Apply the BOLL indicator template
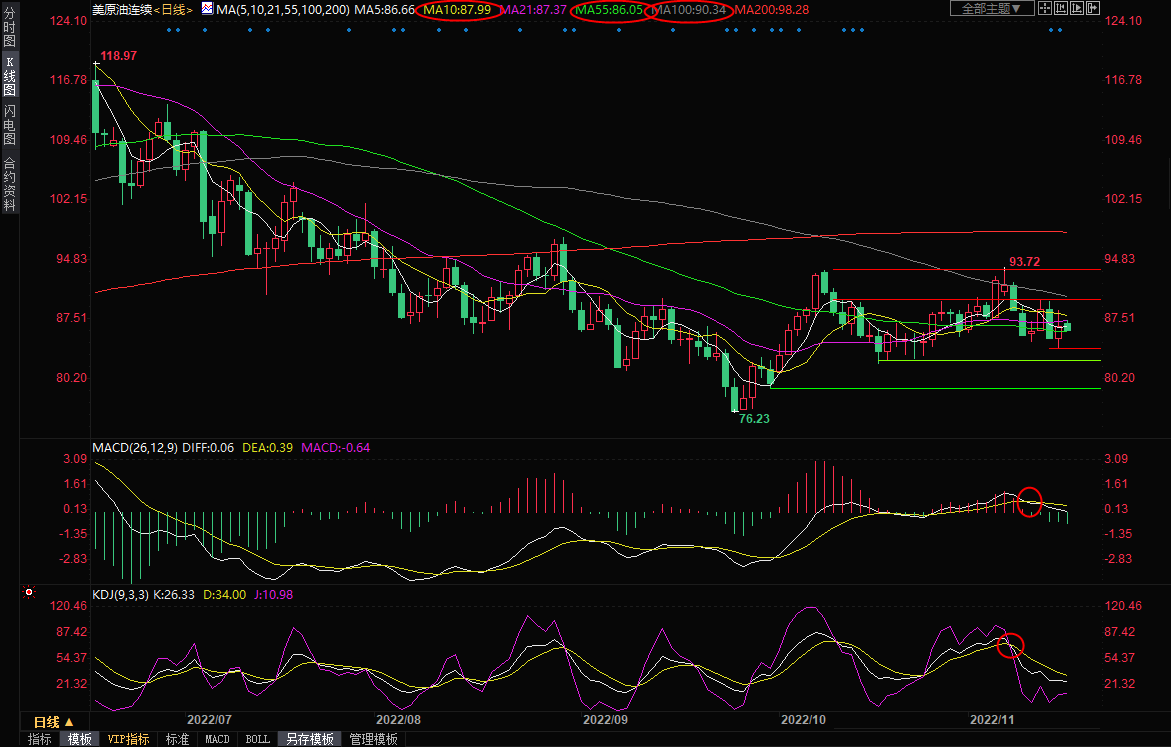Image resolution: width=1171 pixels, height=747 pixels. (x=257, y=739)
